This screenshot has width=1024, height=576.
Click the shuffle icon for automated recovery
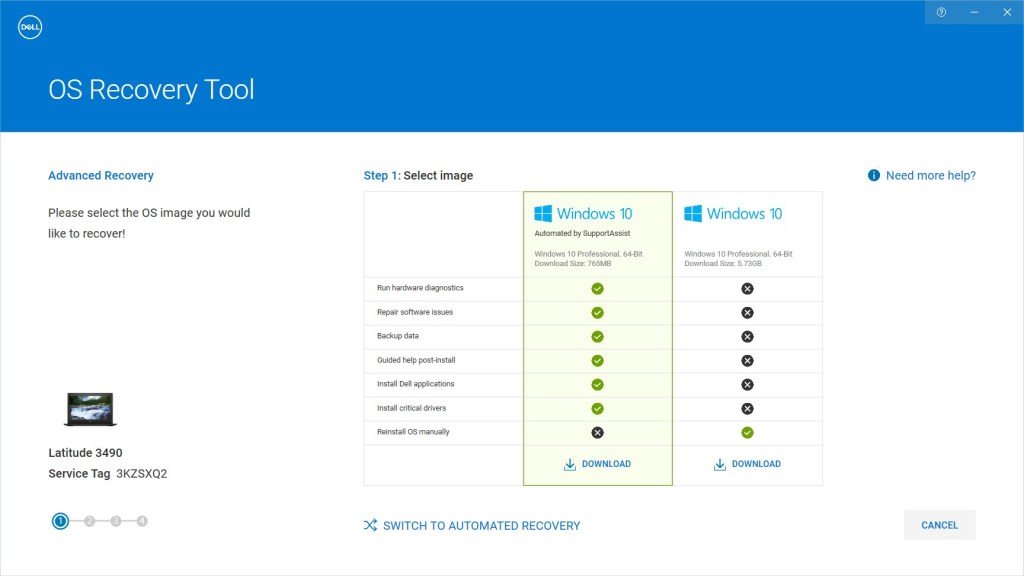[370, 525]
